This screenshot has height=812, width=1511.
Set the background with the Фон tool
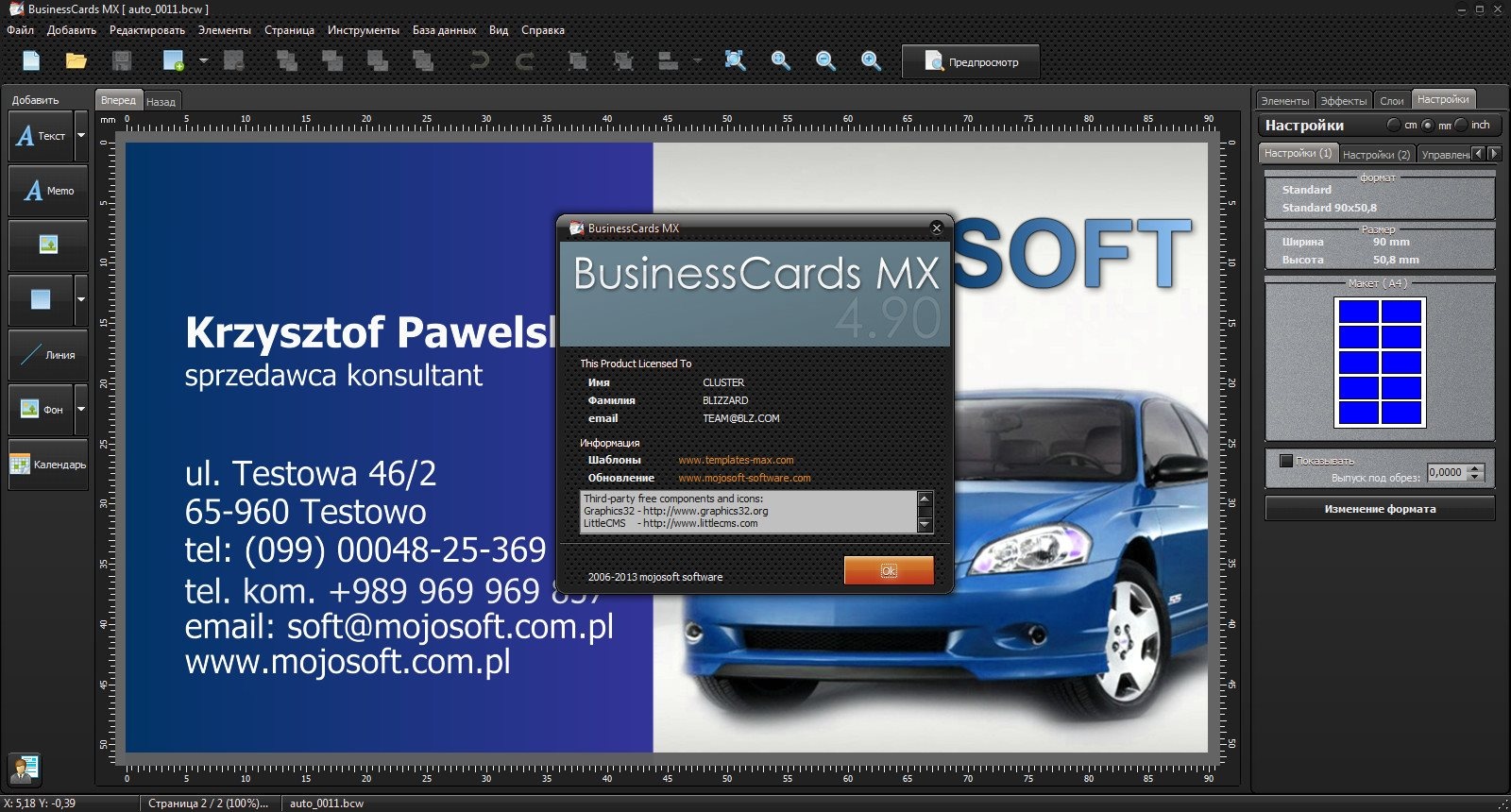[41, 409]
